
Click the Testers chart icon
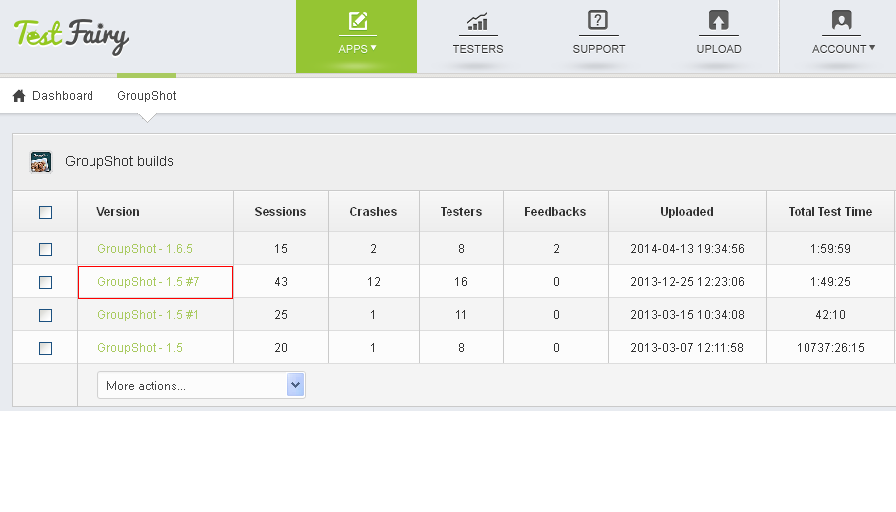(478, 21)
